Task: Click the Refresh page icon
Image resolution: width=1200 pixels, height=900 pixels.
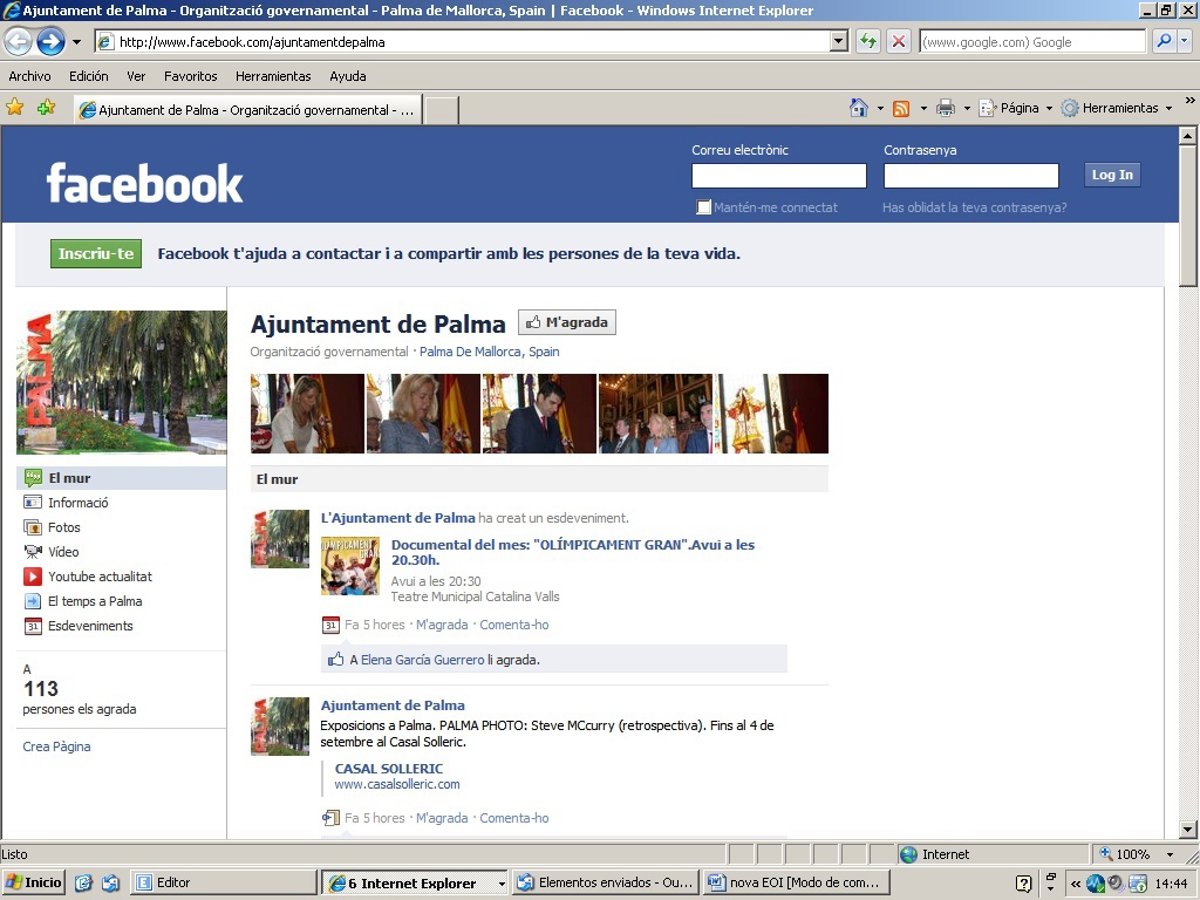Action: tap(868, 42)
